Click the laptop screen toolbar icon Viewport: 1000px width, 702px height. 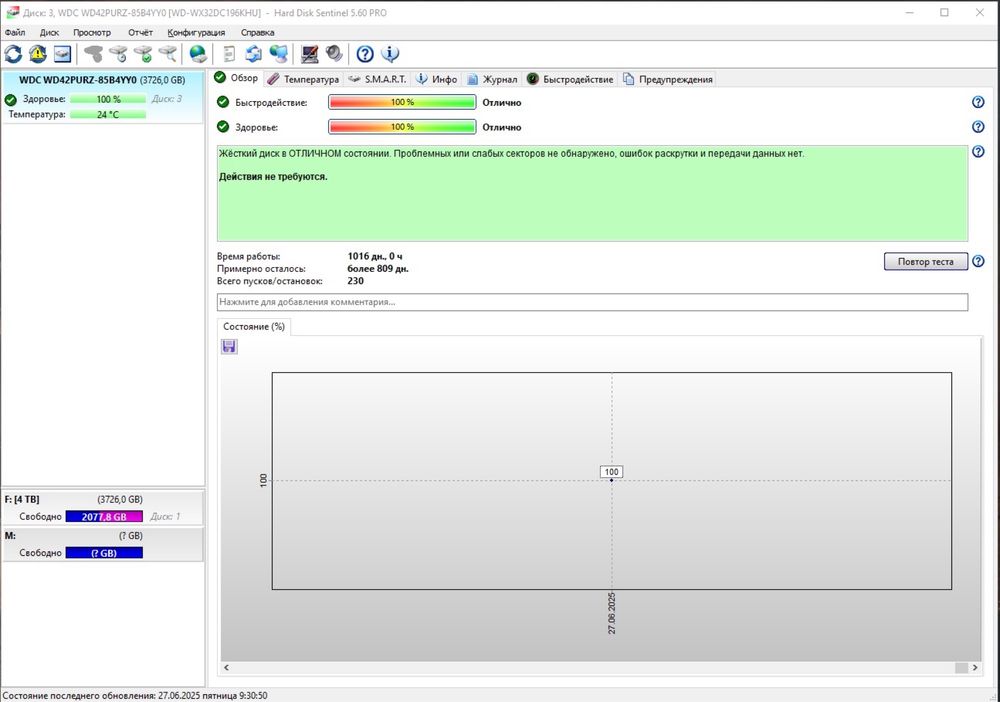point(309,54)
